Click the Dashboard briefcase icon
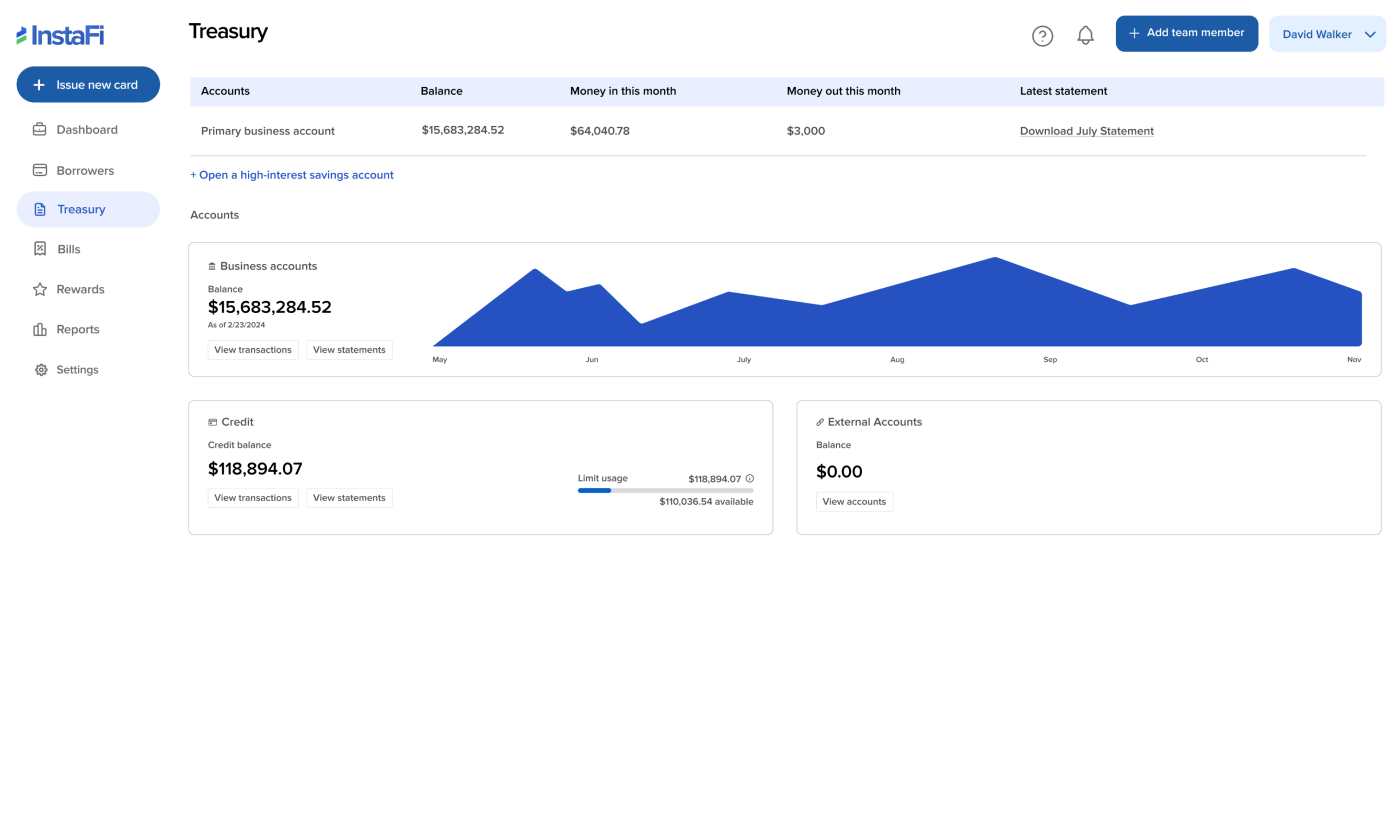 tap(40, 130)
